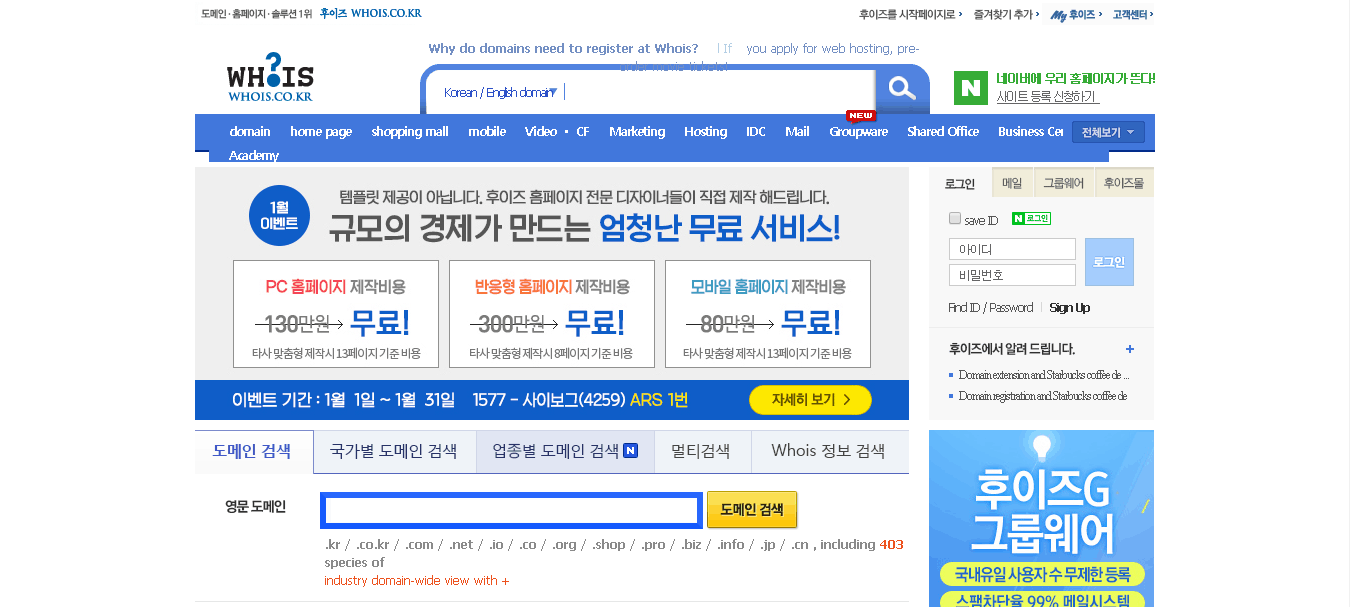
Task: Click the magnifying glass search button
Action: pos(902,89)
